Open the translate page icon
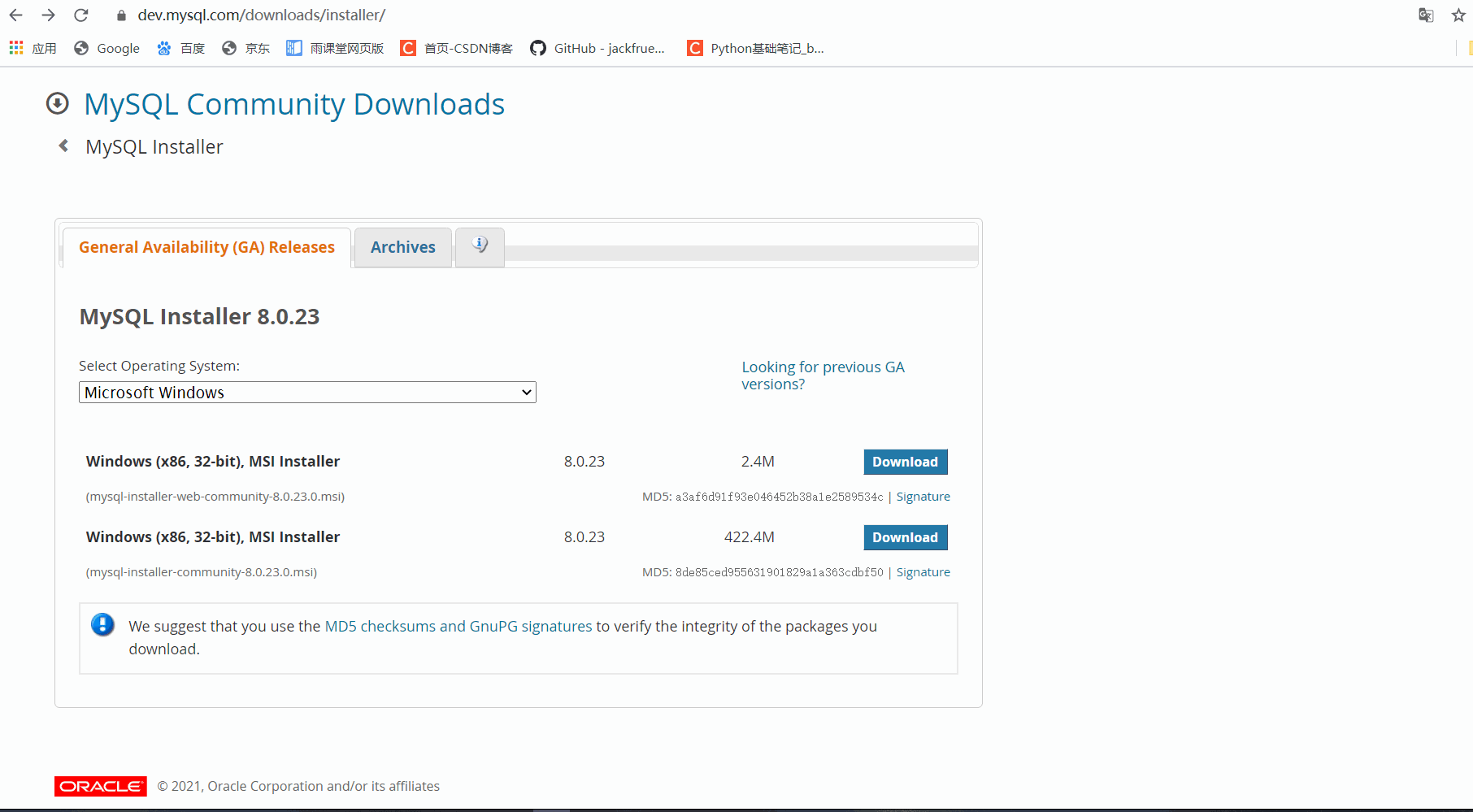Image resolution: width=1473 pixels, height=812 pixels. 1426,15
